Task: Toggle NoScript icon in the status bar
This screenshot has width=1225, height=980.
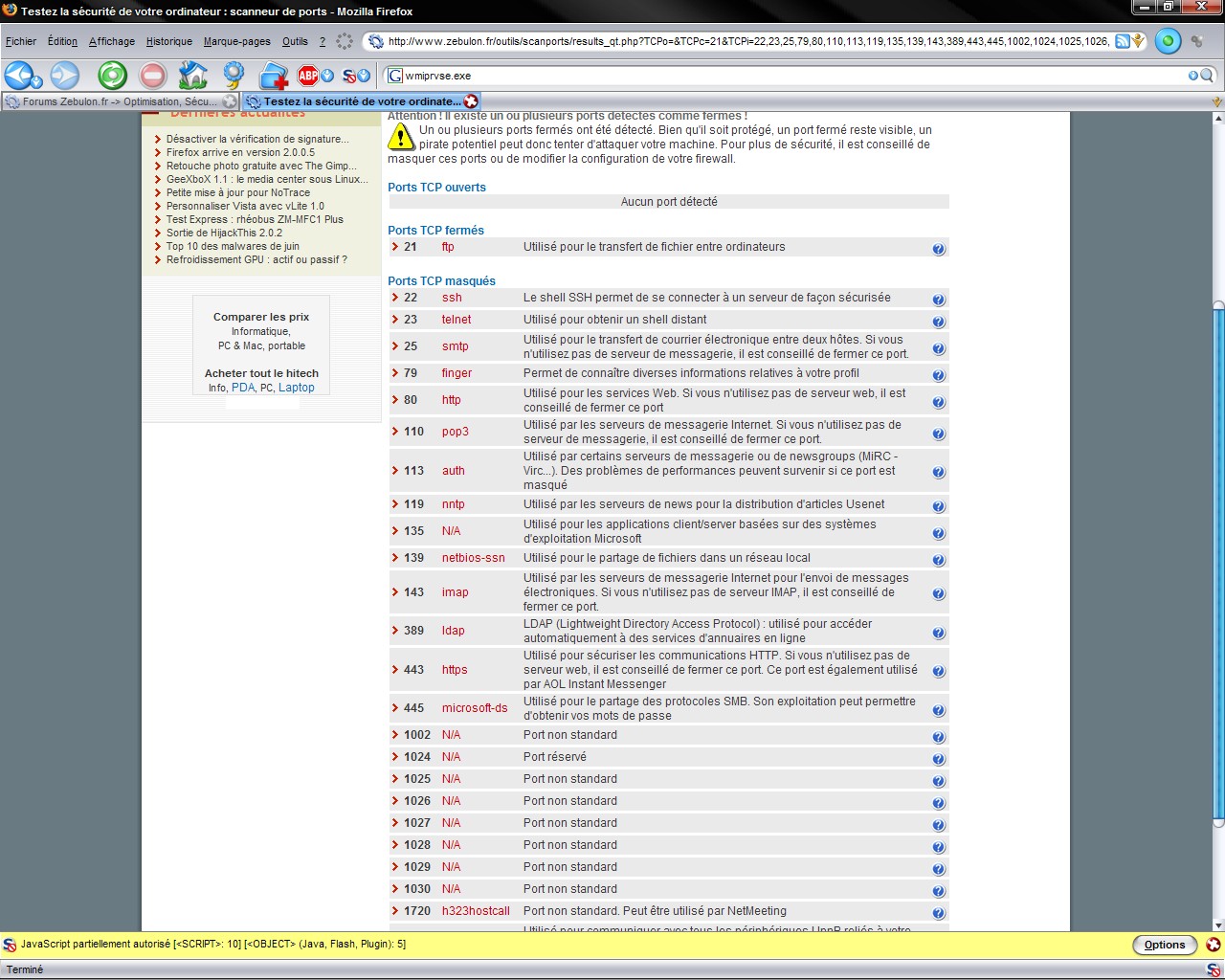Action: pyautogui.click(x=1213, y=969)
